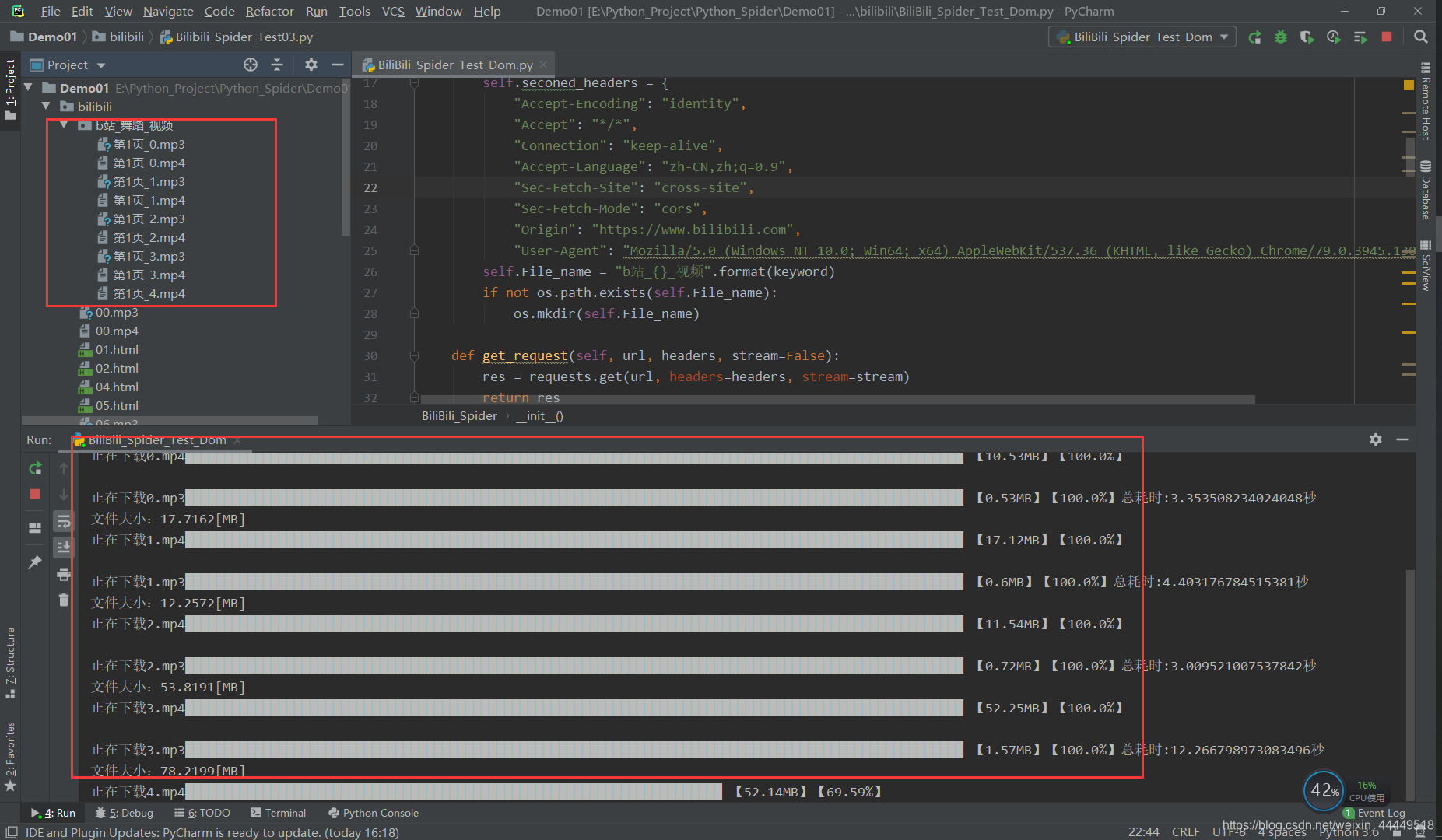The image size is (1442, 840).
Task: Open Run panel settings gear
Action: 1376,439
